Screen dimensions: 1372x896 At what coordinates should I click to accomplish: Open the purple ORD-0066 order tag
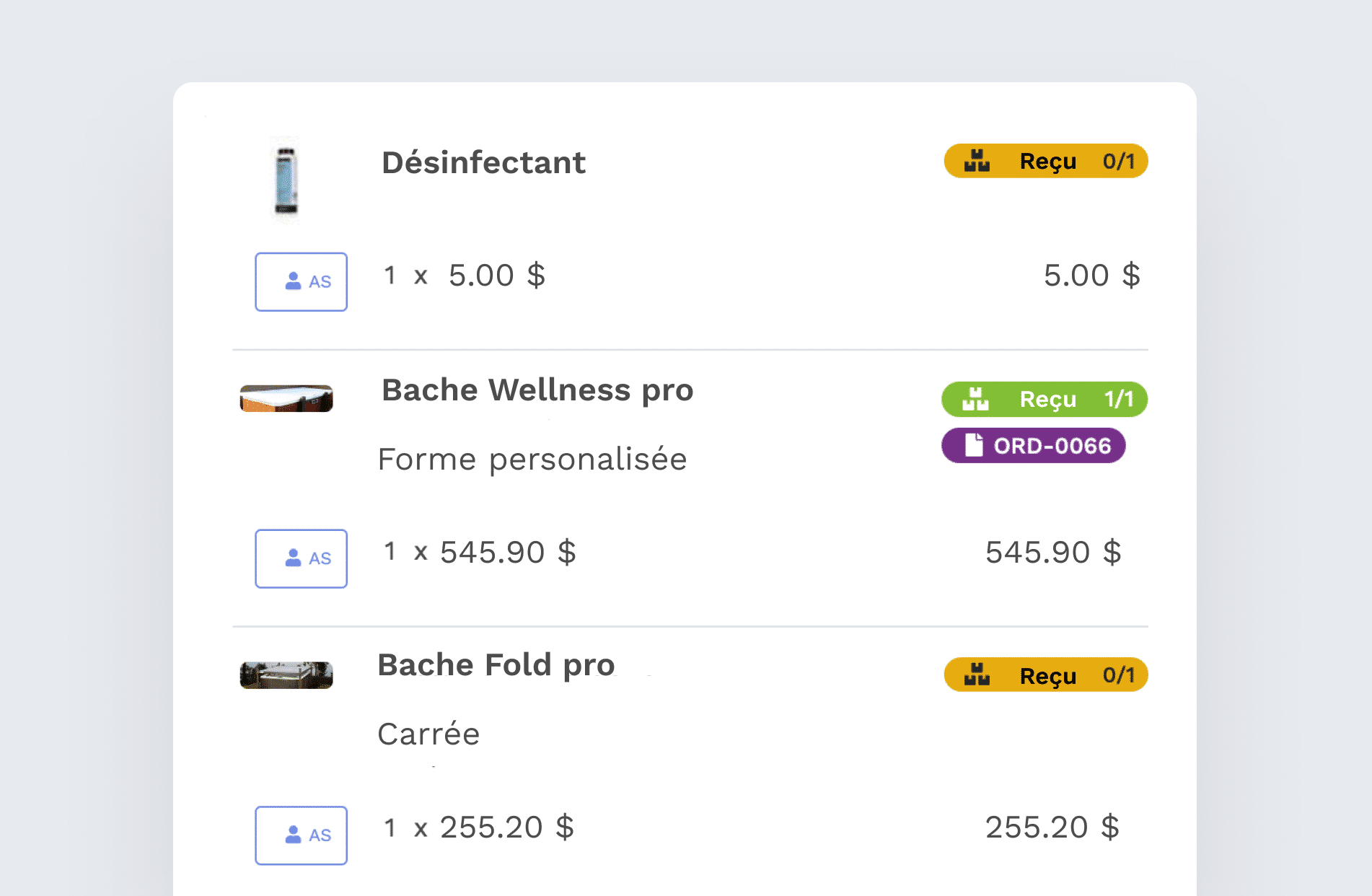coord(1034,445)
